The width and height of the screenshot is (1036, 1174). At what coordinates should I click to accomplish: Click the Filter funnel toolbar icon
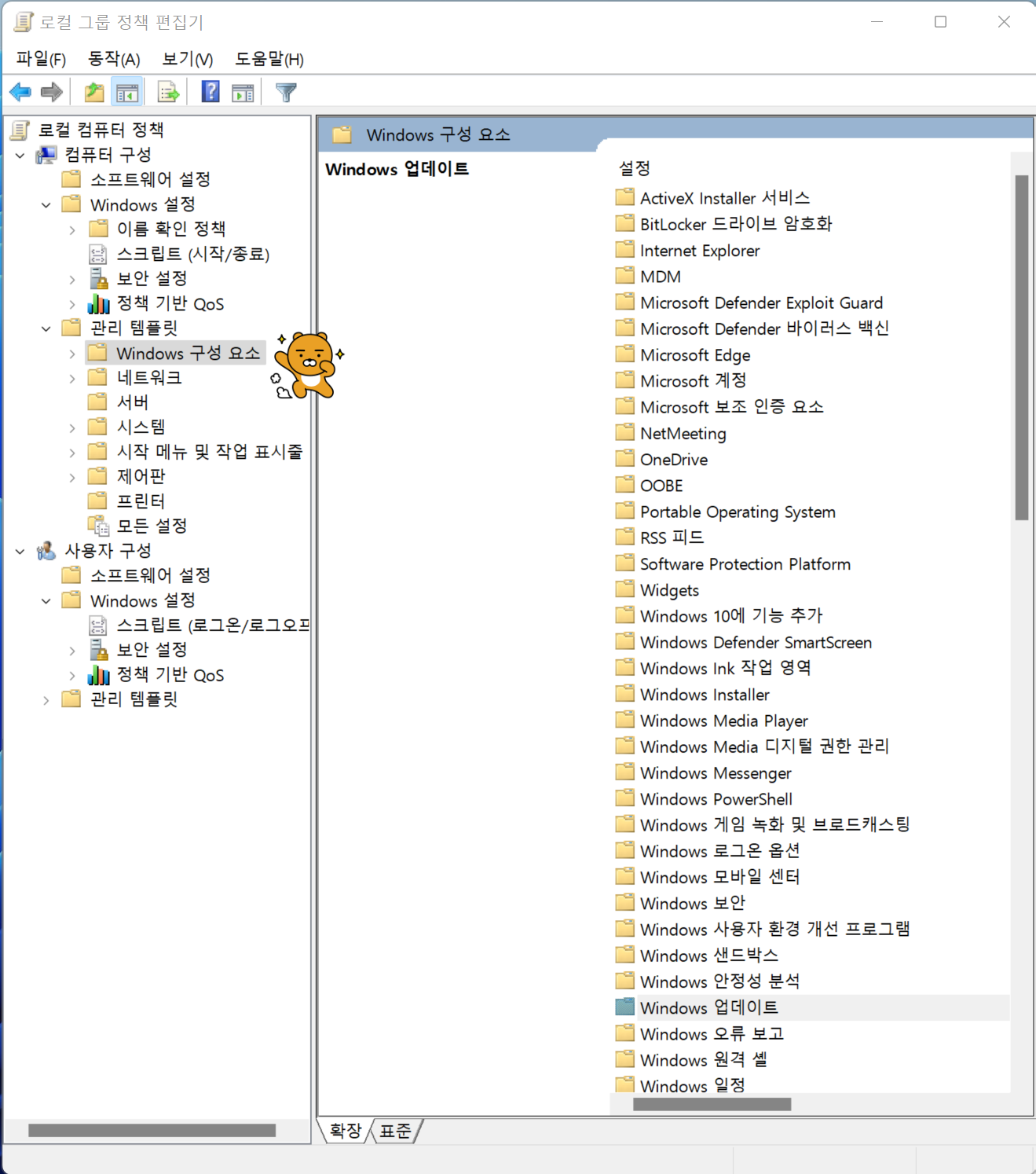pyautogui.click(x=286, y=92)
